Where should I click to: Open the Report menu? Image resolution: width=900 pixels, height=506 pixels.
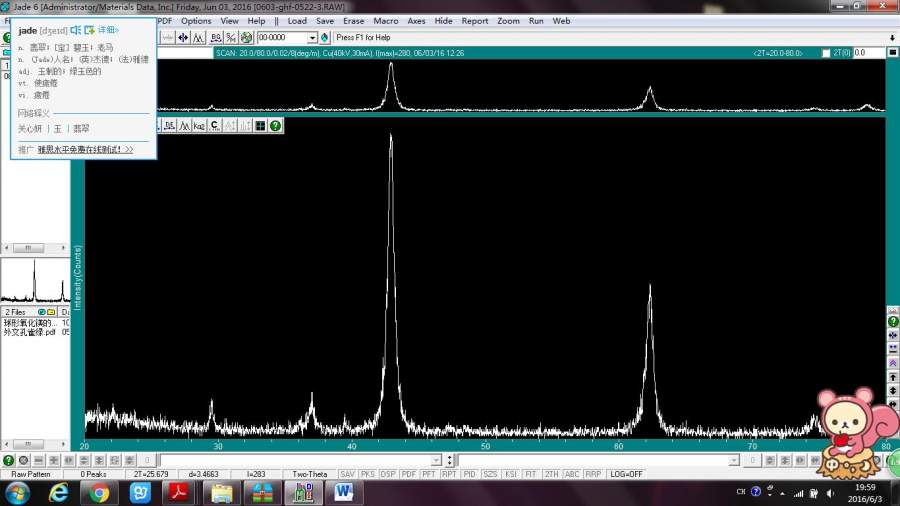coord(475,20)
